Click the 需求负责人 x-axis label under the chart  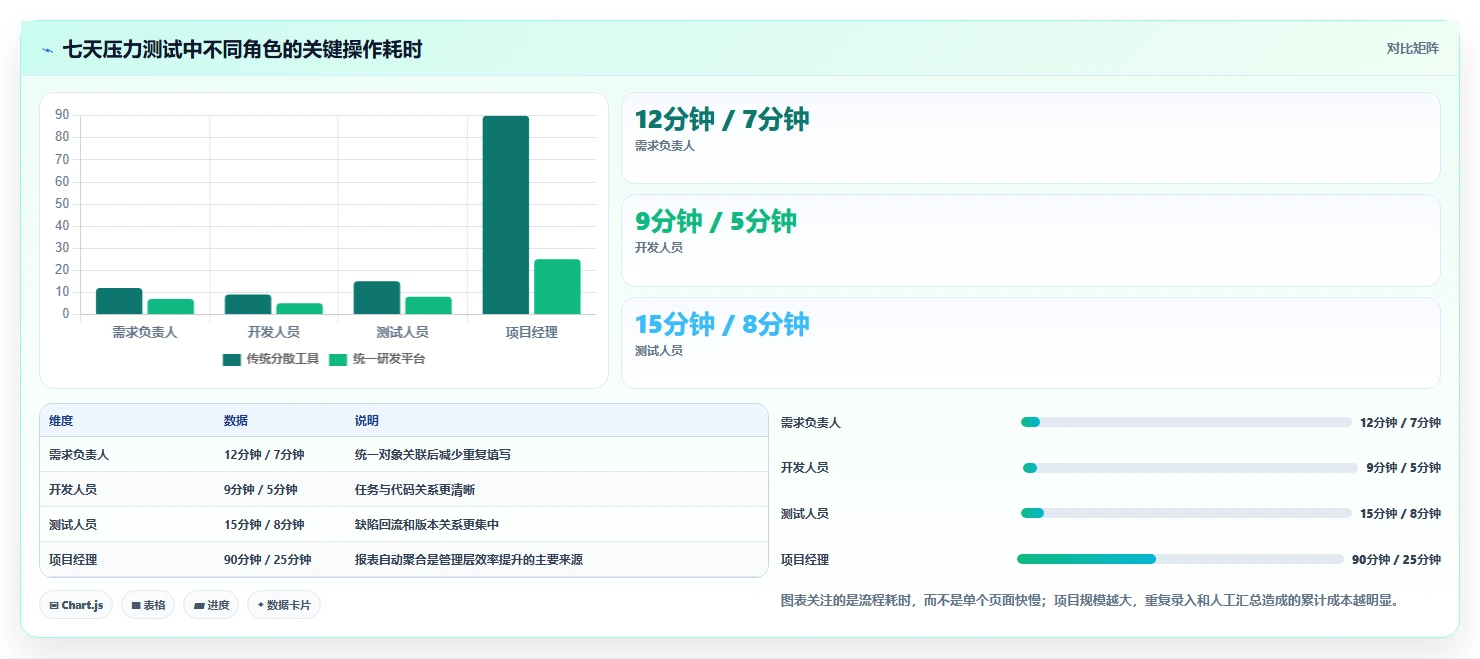[x=145, y=332]
